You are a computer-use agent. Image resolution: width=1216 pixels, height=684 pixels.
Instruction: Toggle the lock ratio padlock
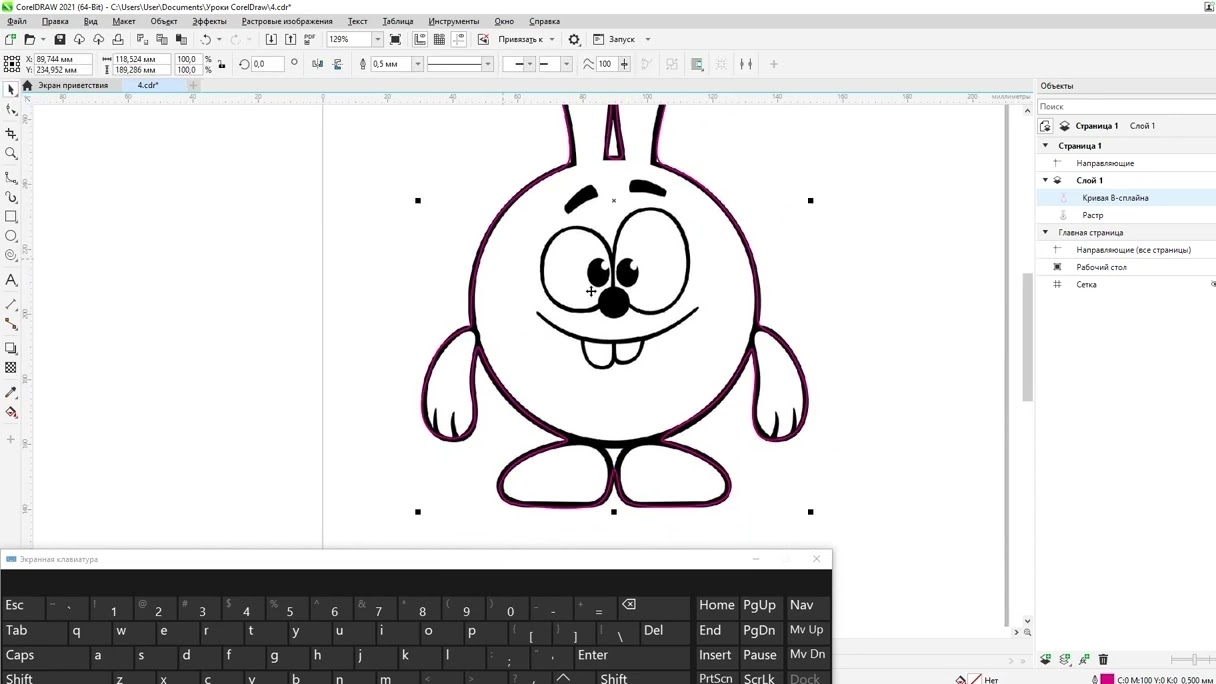point(221,64)
